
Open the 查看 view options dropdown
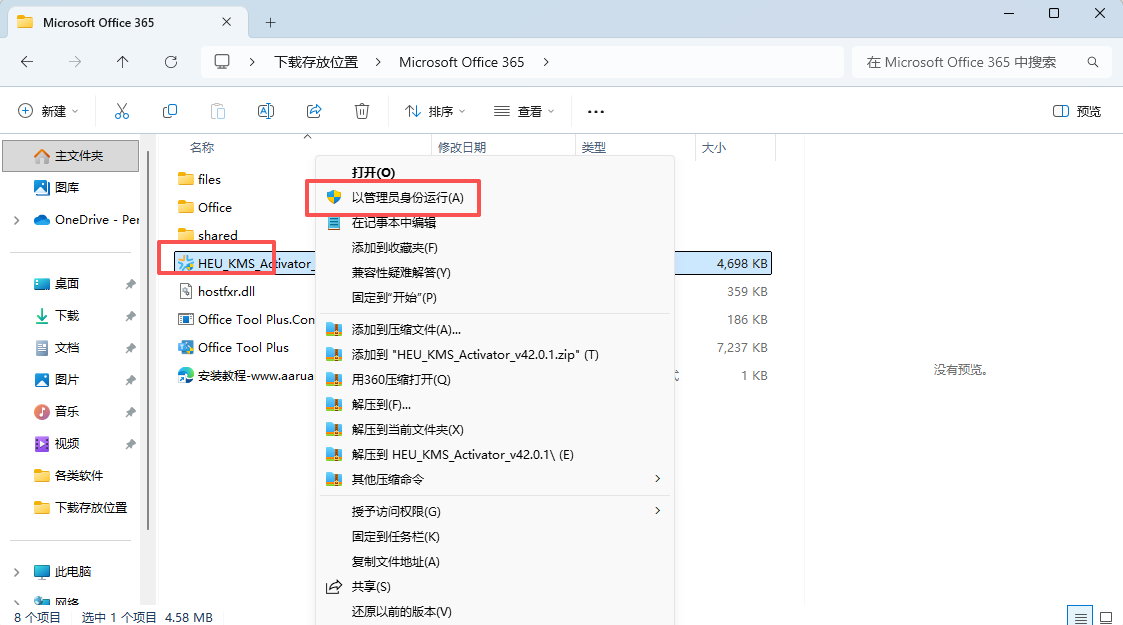point(524,111)
